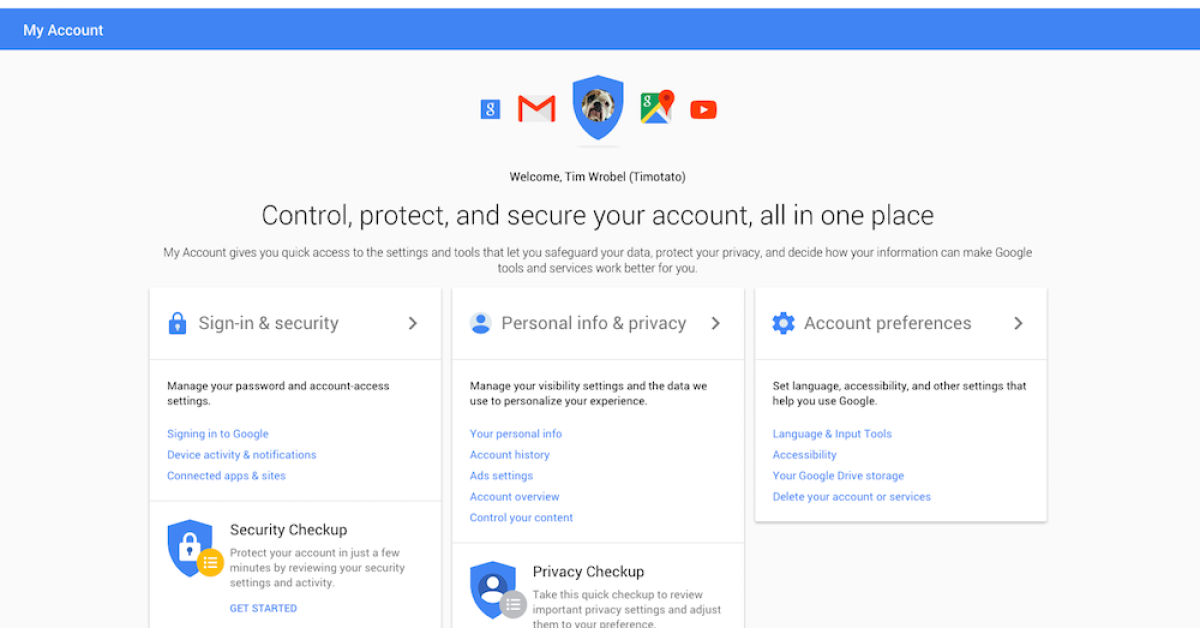Open the Google Maps icon
The width and height of the screenshot is (1200, 628).
[x=656, y=107]
